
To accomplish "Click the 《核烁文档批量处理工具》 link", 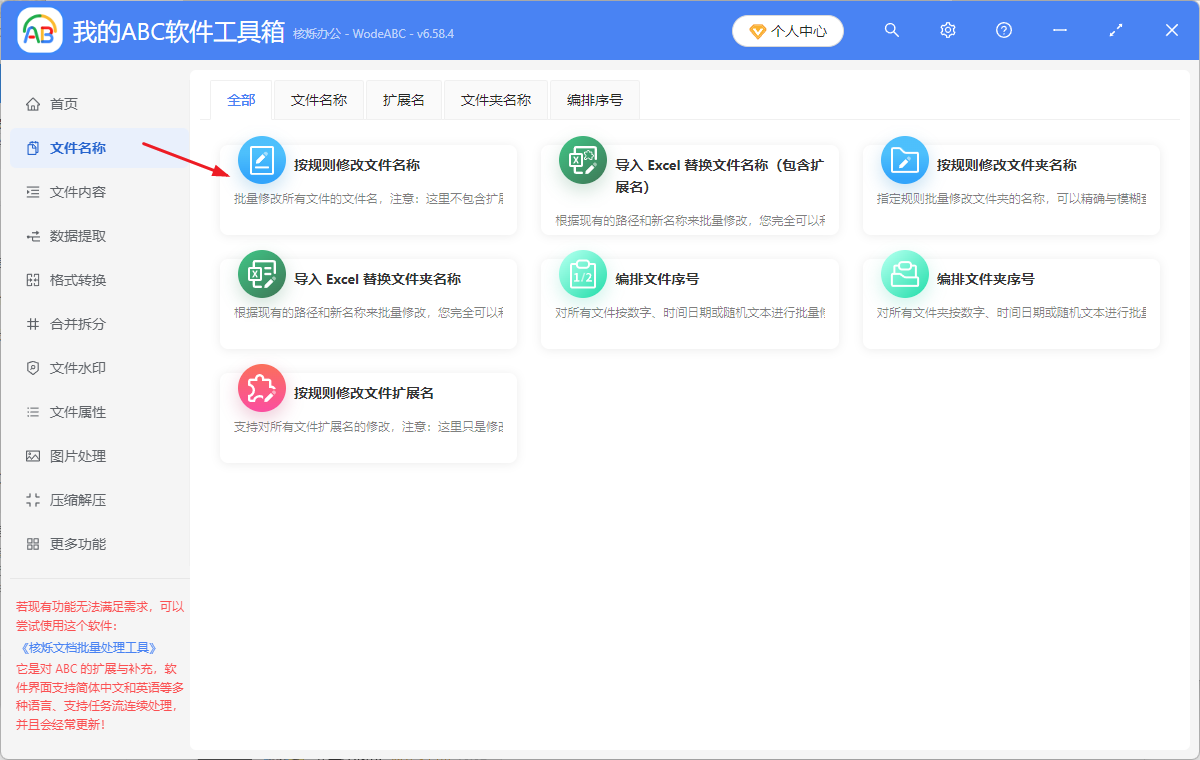I will pyautogui.click(x=89, y=646).
